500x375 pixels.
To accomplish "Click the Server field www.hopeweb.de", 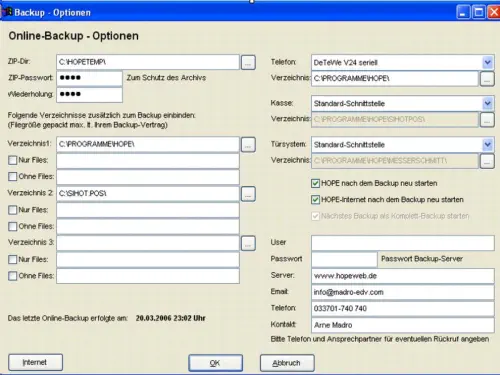I will [x=403, y=276].
